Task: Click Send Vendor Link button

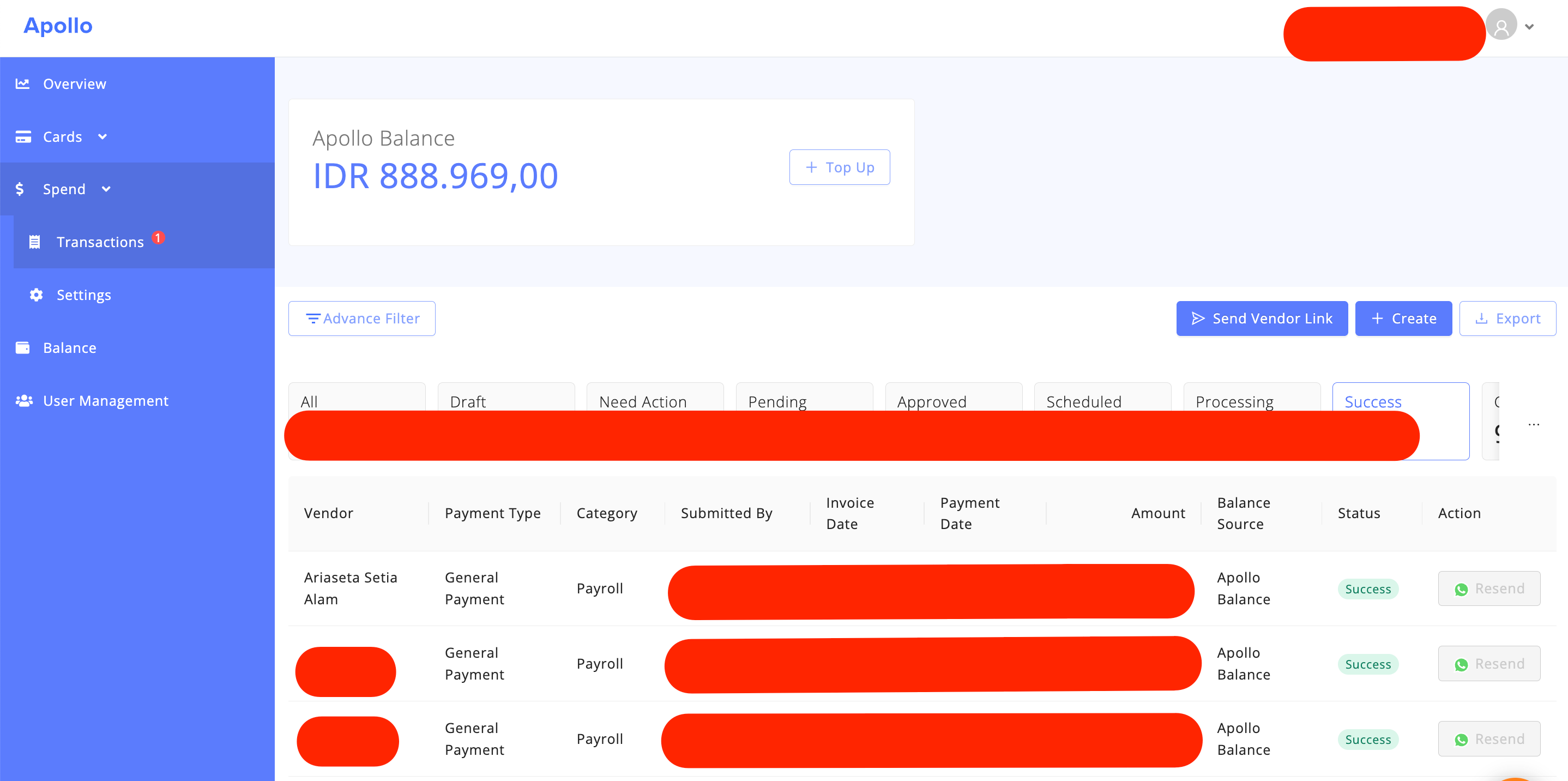Action: pyautogui.click(x=1261, y=319)
